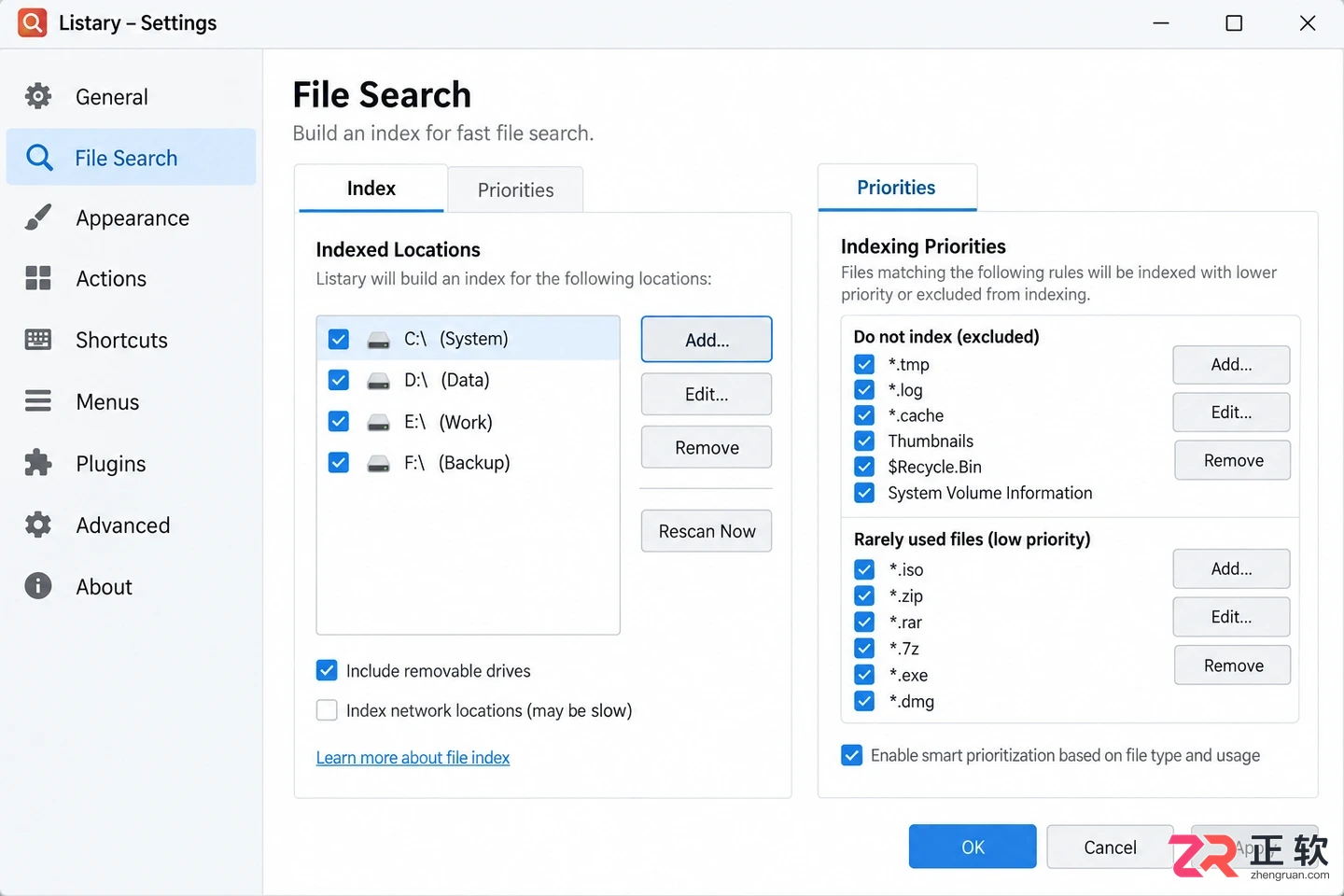Open Learn more about file index link

[x=413, y=758]
